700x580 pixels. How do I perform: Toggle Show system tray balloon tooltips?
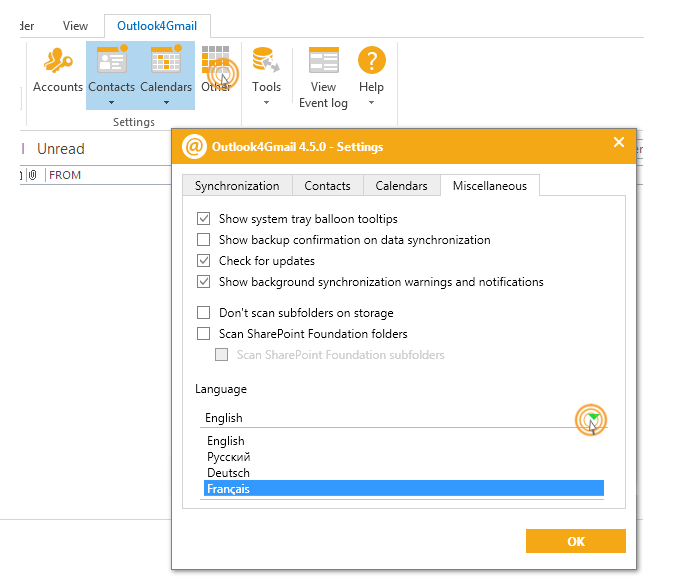(204, 219)
